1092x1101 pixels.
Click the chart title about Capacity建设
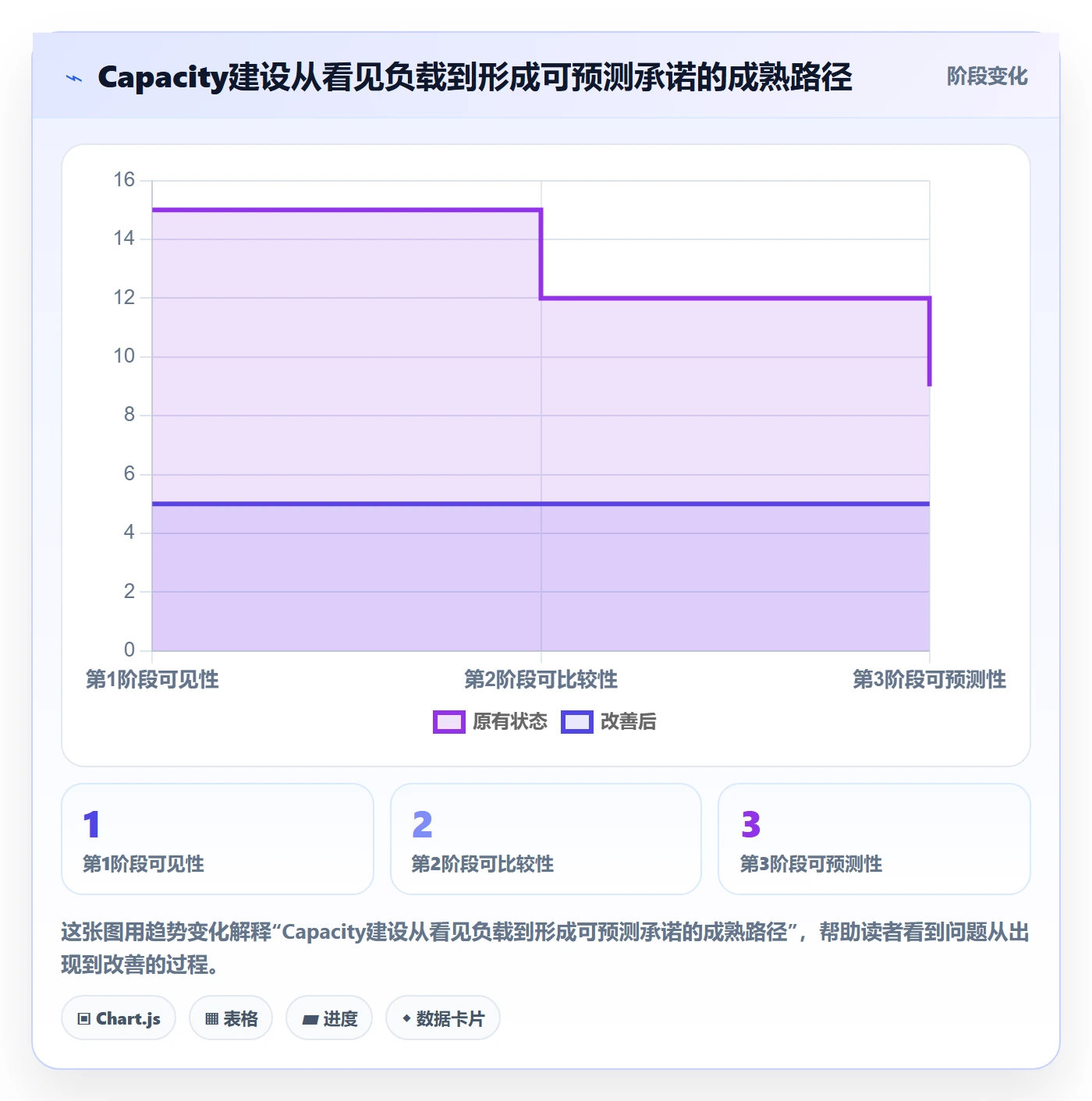click(474, 78)
